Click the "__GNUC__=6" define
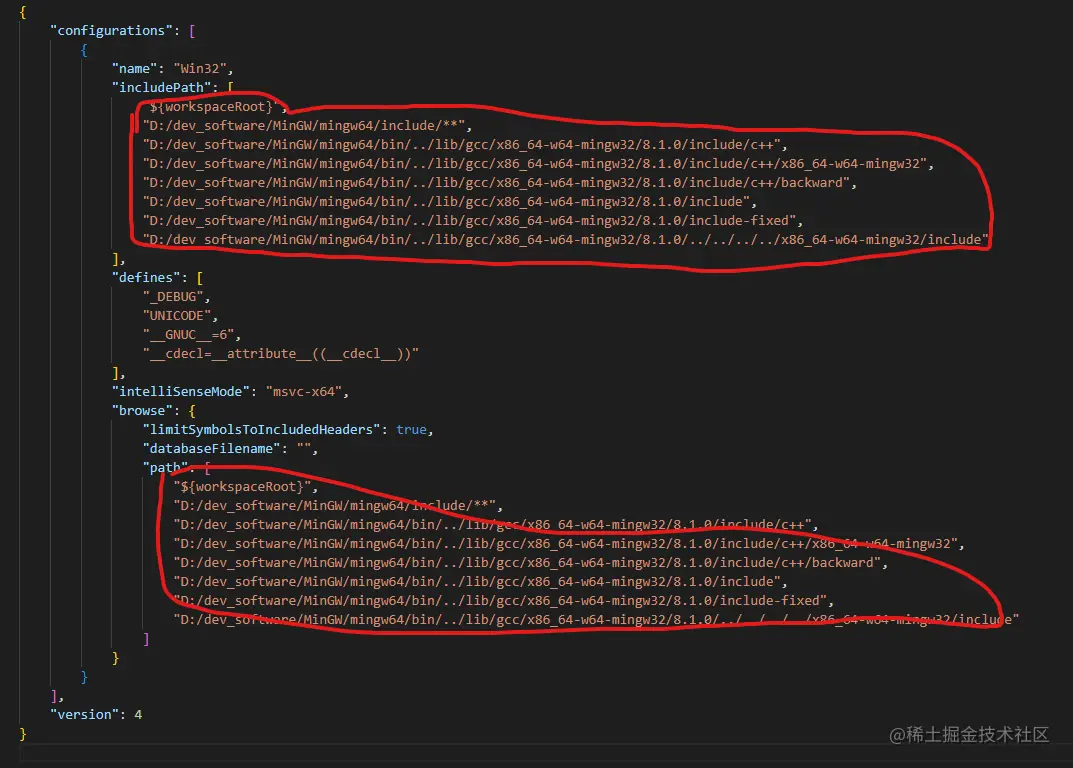The width and height of the screenshot is (1073, 768). 188,335
